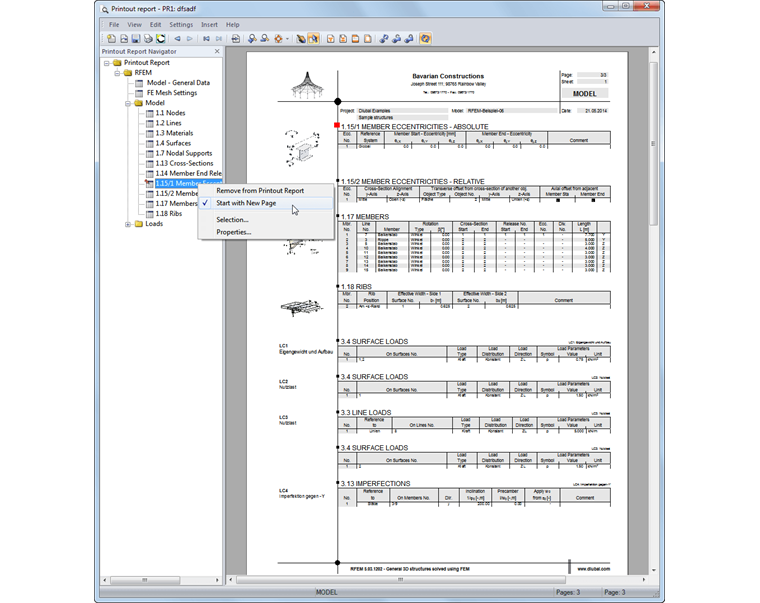The image size is (760, 603).
Task: Collapse the Model folder node
Action: [x=128, y=103]
